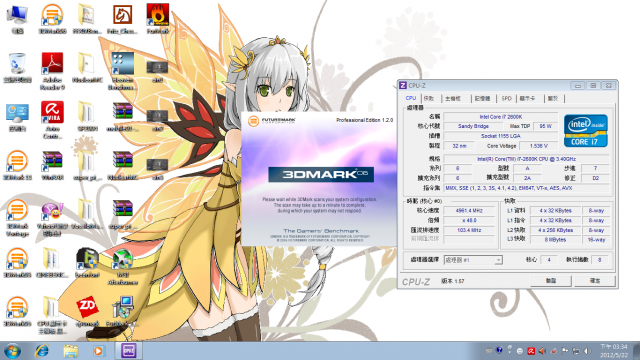Open Internet Explorer from the taskbar
Screen dimensions: 640x360
42,351
